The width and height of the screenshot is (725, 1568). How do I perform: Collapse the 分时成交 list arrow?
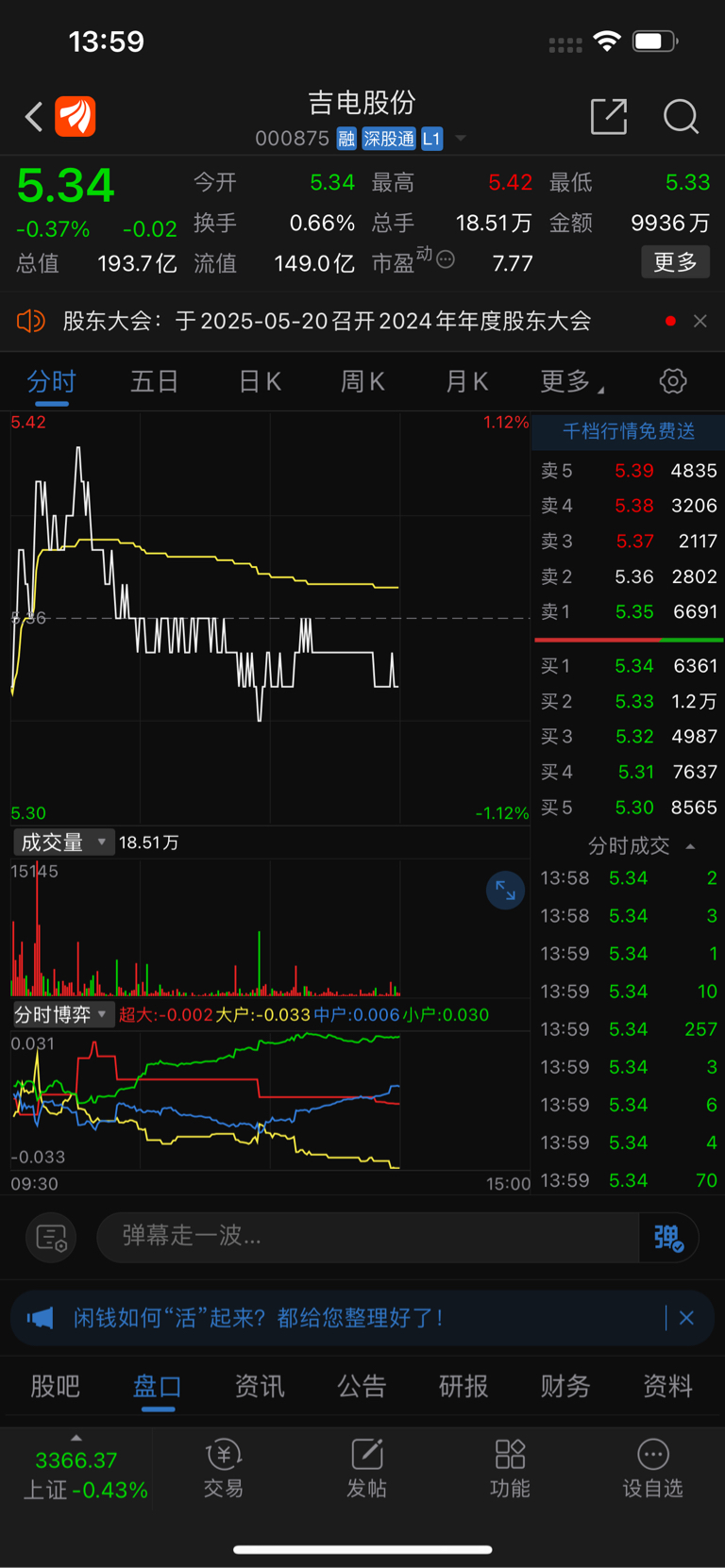pos(690,846)
